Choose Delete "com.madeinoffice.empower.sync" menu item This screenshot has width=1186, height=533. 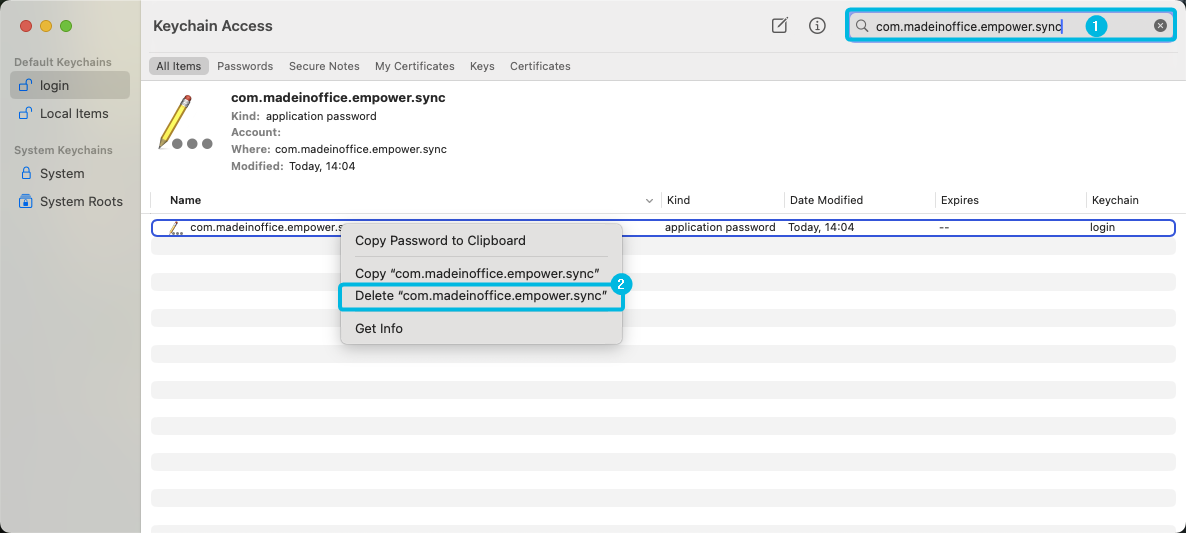tap(481, 296)
